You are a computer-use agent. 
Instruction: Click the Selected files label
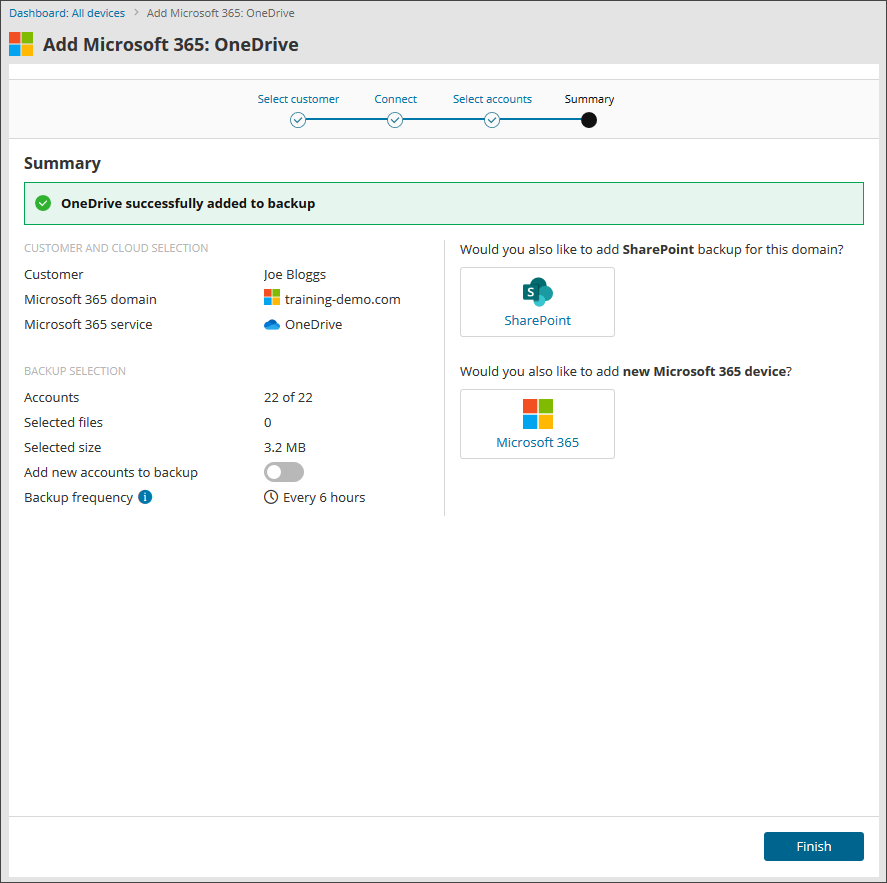(63, 423)
